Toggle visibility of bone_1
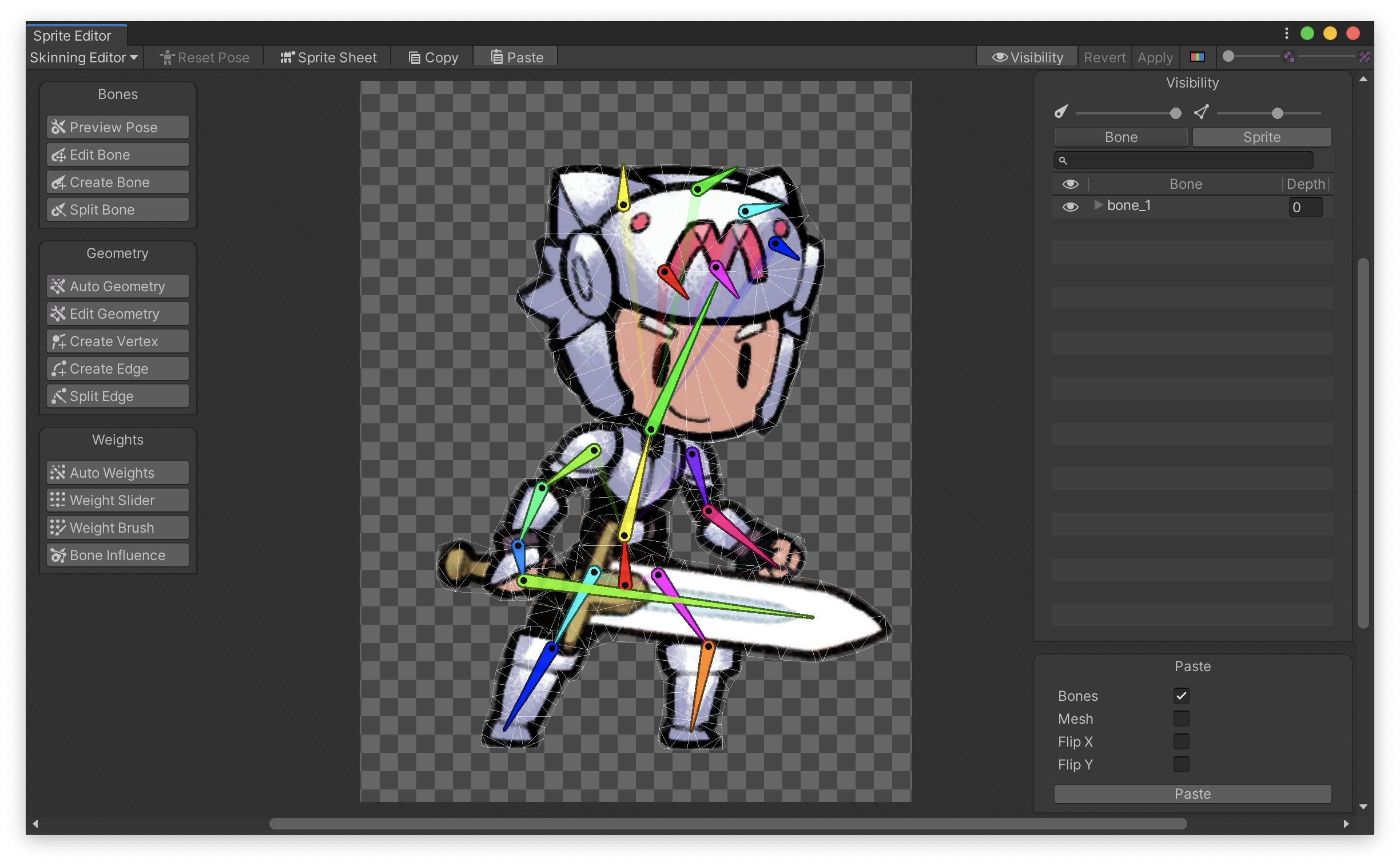The height and width of the screenshot is (865, 1400). click(x=1071, y=207)
